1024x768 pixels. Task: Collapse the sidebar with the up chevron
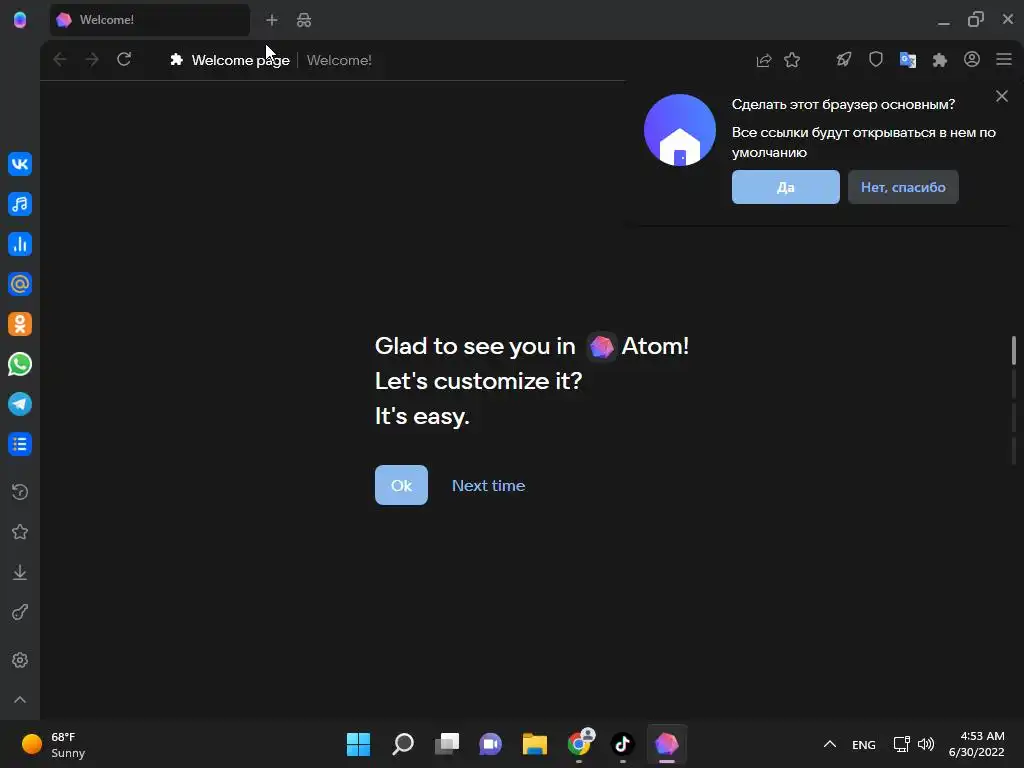(20, 699)
